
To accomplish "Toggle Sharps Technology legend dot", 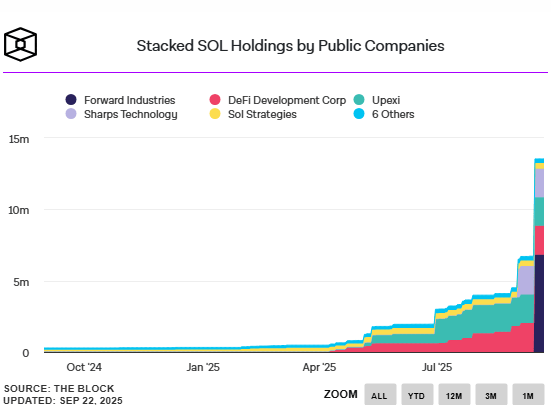I will coord(71,114).
